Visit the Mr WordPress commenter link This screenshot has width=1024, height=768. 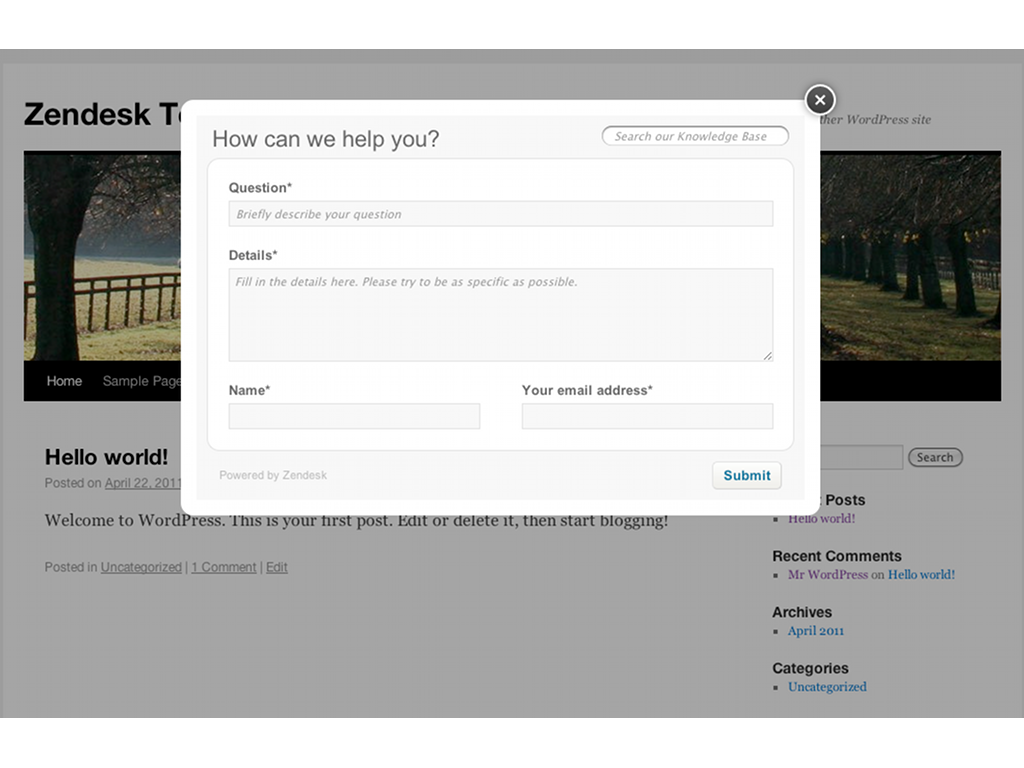[x=828, y=574]
